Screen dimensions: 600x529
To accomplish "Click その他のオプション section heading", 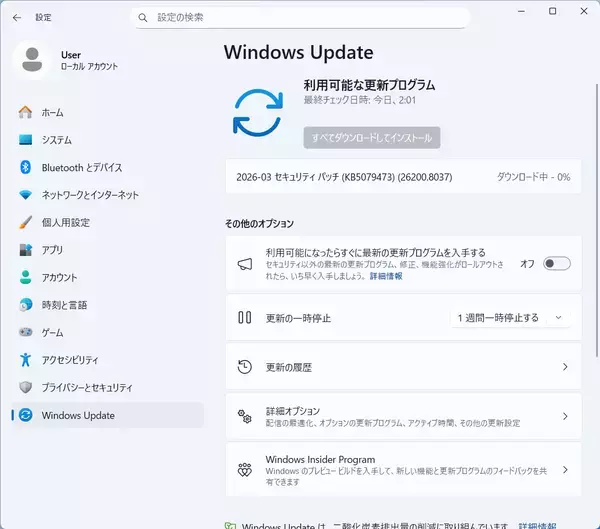I will [x=259, y=224].
